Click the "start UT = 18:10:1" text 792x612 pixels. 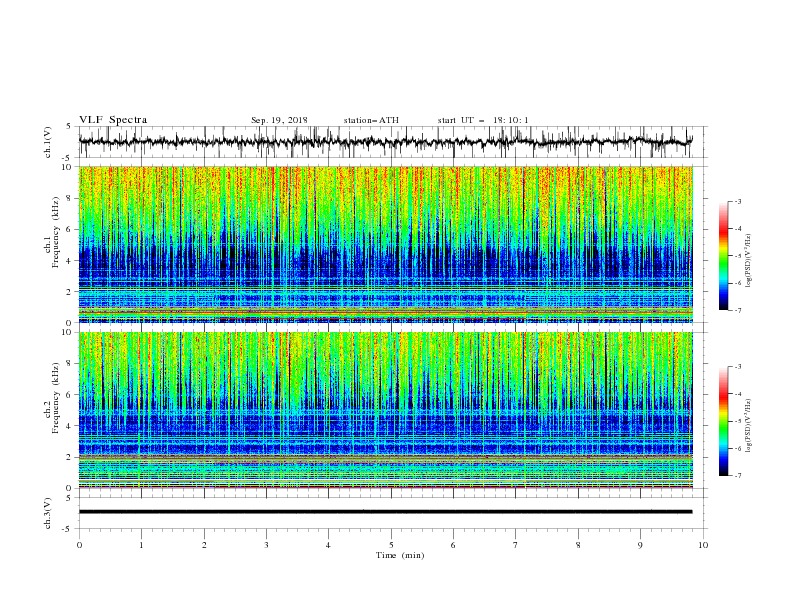click(x=483, y=120)
